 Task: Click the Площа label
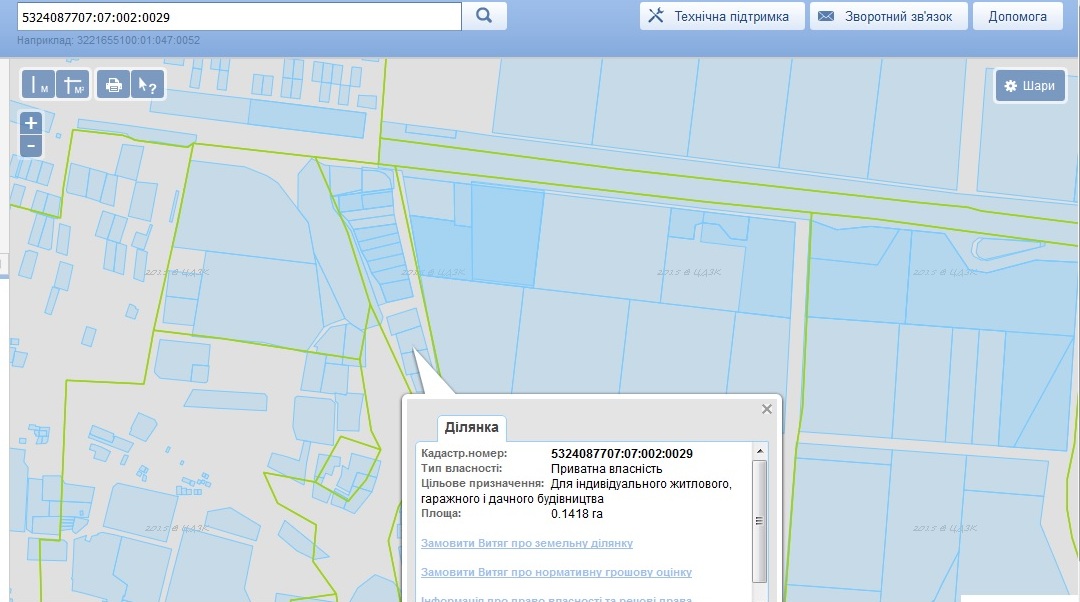442,513
